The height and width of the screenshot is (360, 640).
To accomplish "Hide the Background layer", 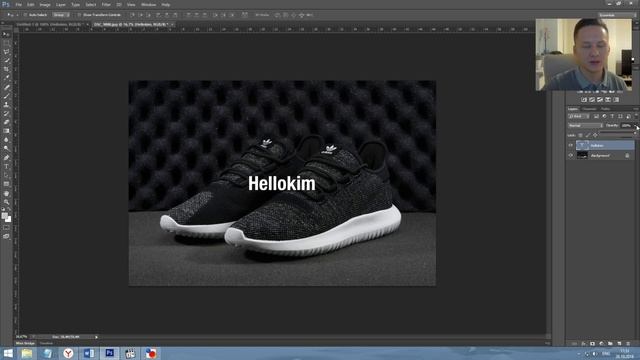I will click(x=571, y=156).
